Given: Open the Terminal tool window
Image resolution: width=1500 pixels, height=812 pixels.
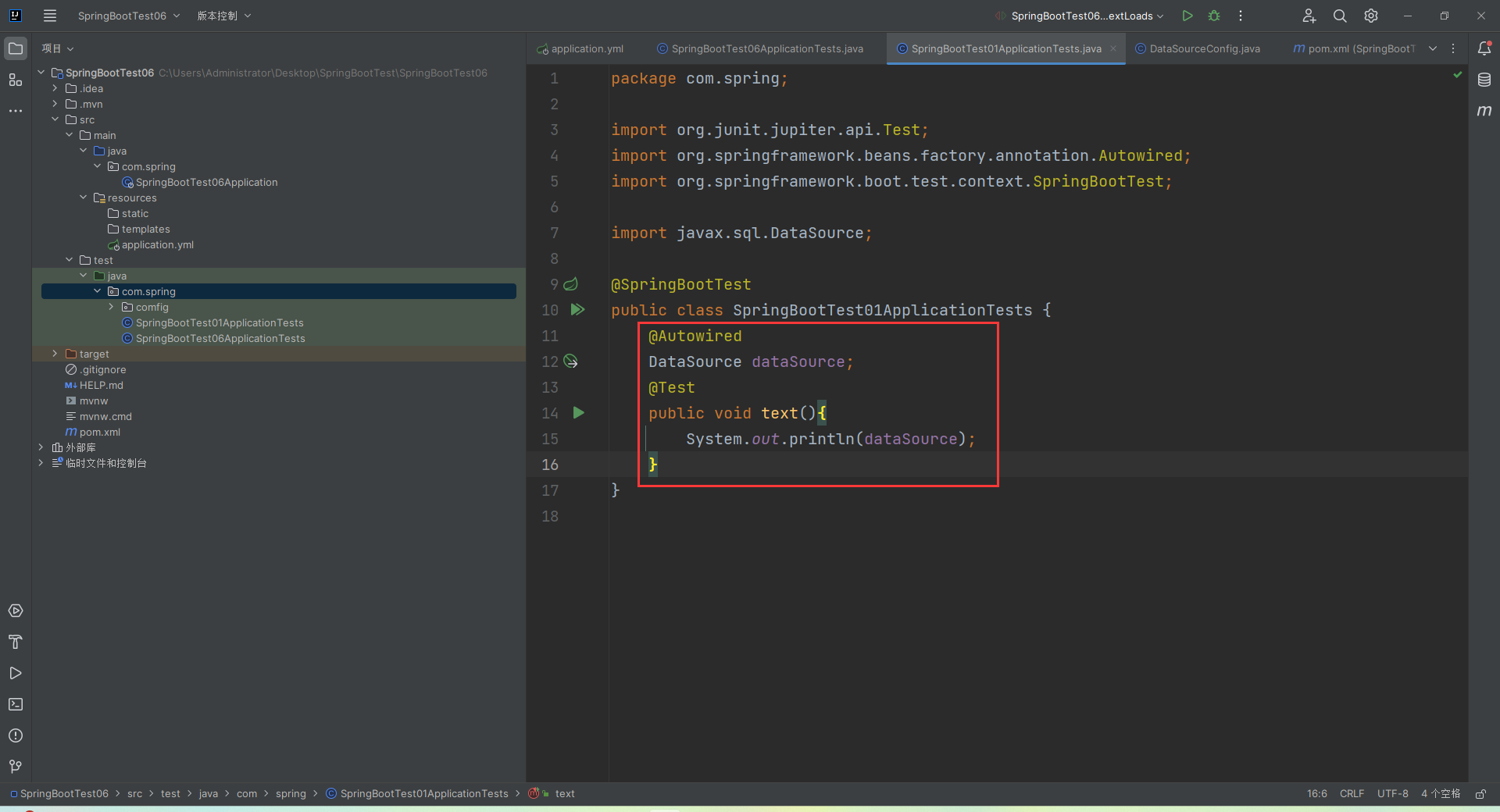Looking at the screenshot, I should (x=16, y=704).
